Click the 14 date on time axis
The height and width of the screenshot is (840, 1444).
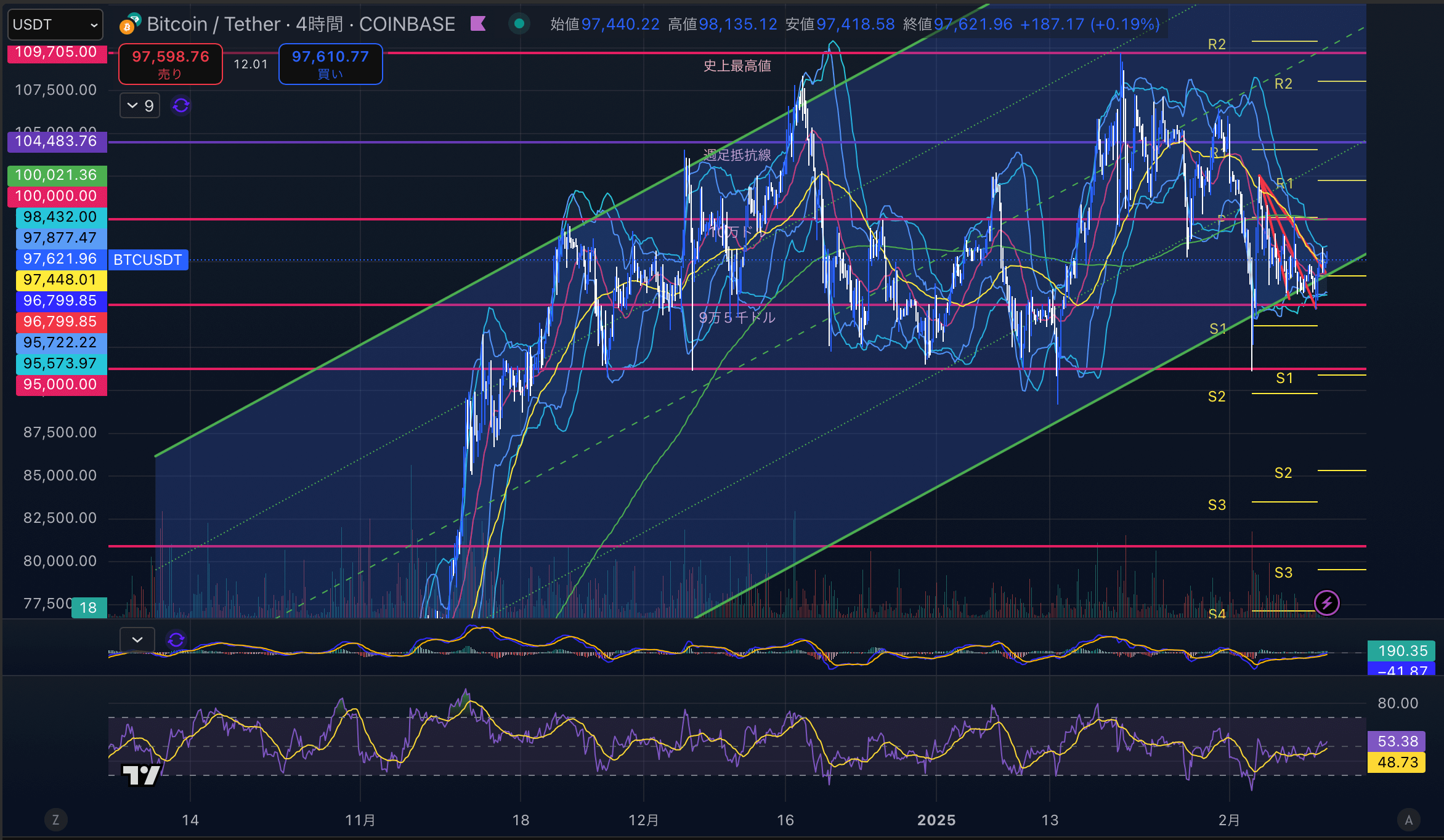pyautogui.click(x=190, y=820)
